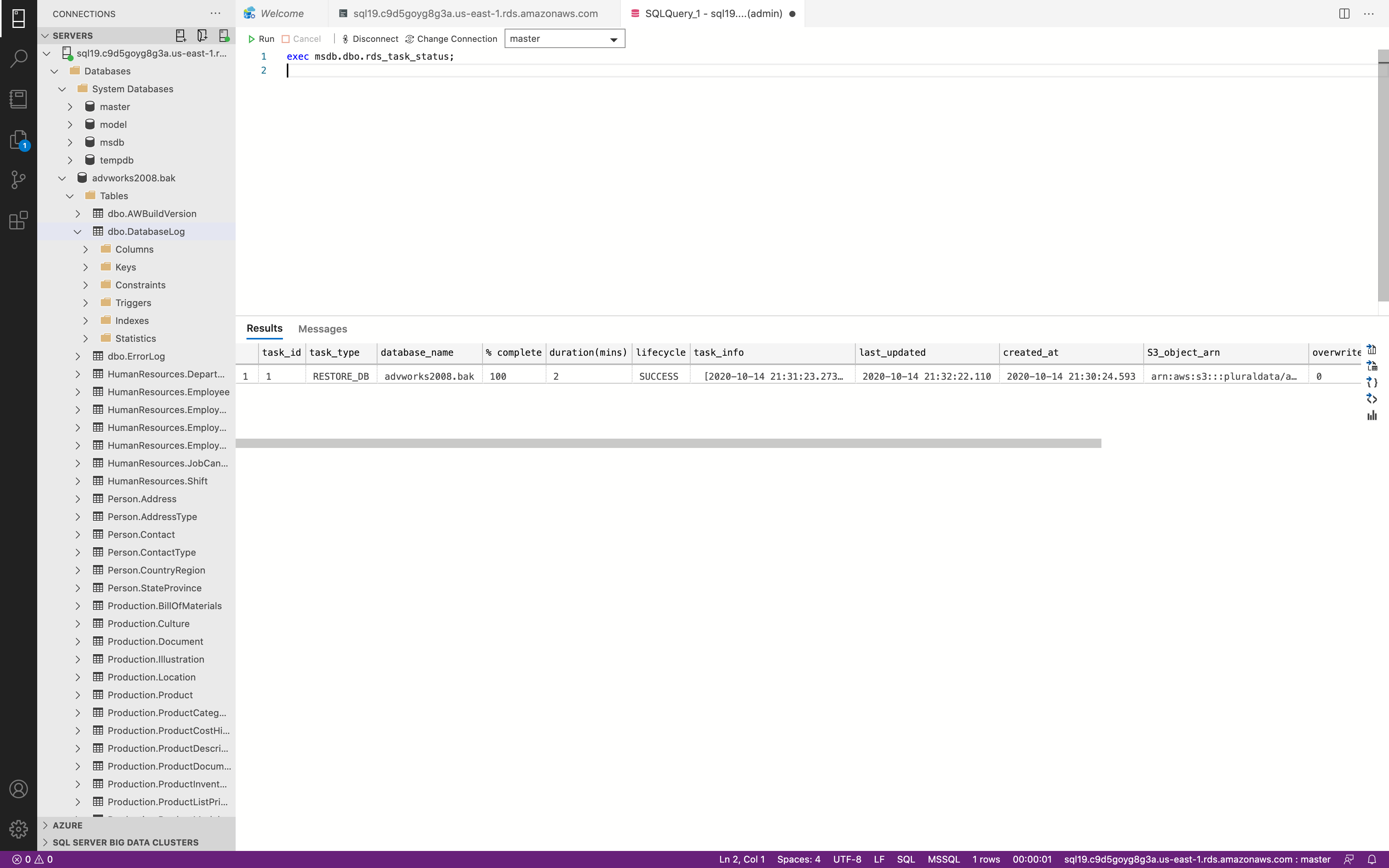Select the Person.Contact table
The height and width of the screenshot is (868, 1389).
click(141, 534)
